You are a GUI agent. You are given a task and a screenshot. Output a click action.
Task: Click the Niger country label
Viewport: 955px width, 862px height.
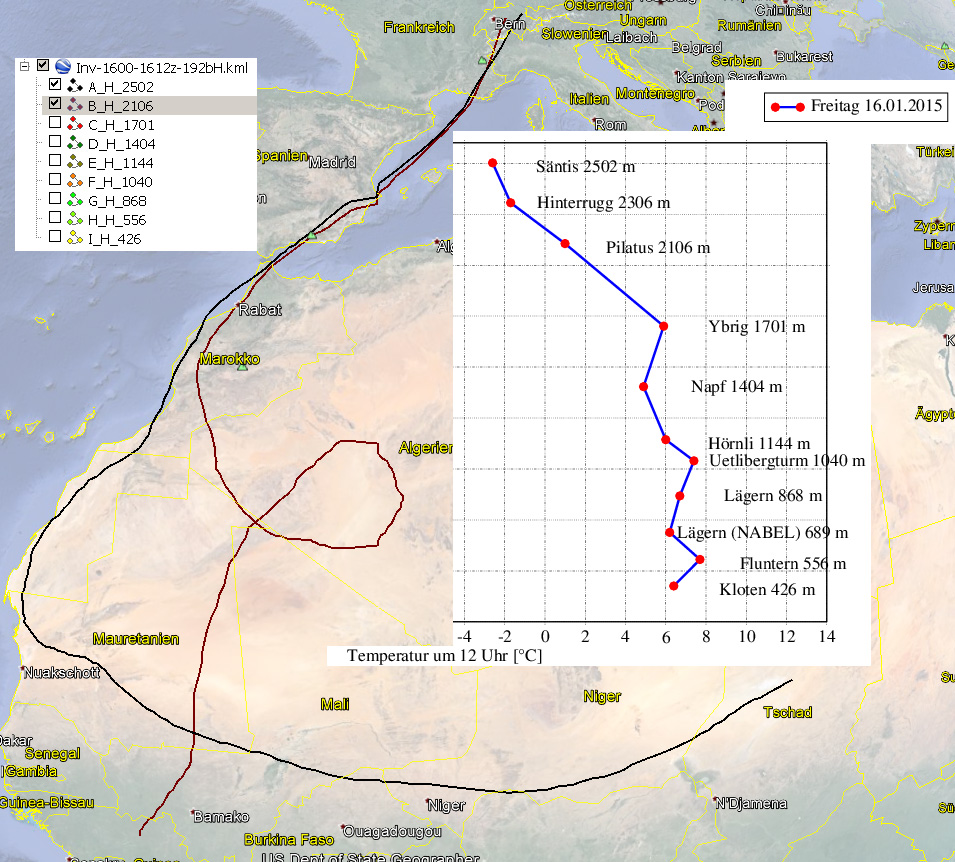tap(602, 696)
